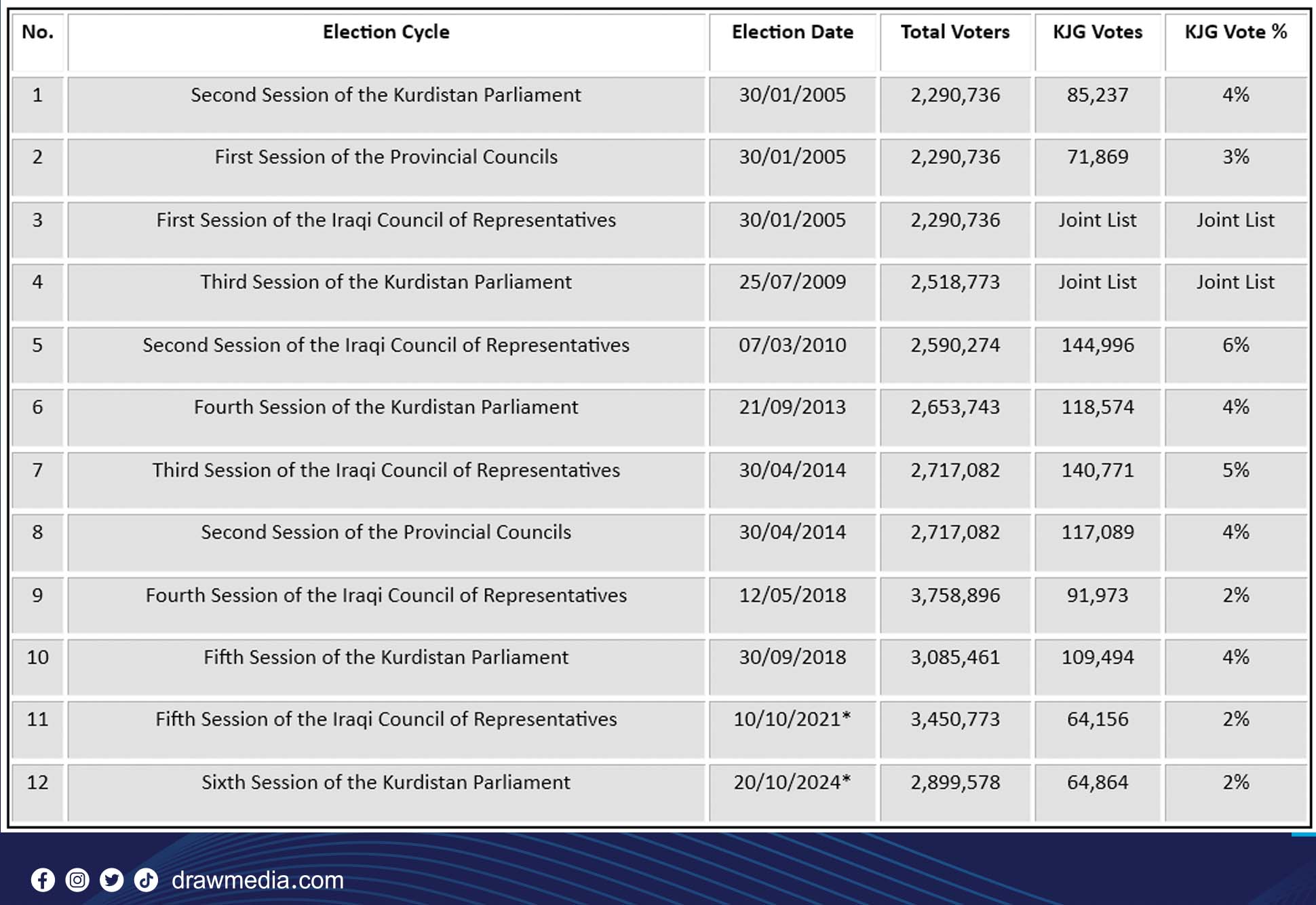
Task: Visit the drawmedia.com link
Action: (258, 880)
